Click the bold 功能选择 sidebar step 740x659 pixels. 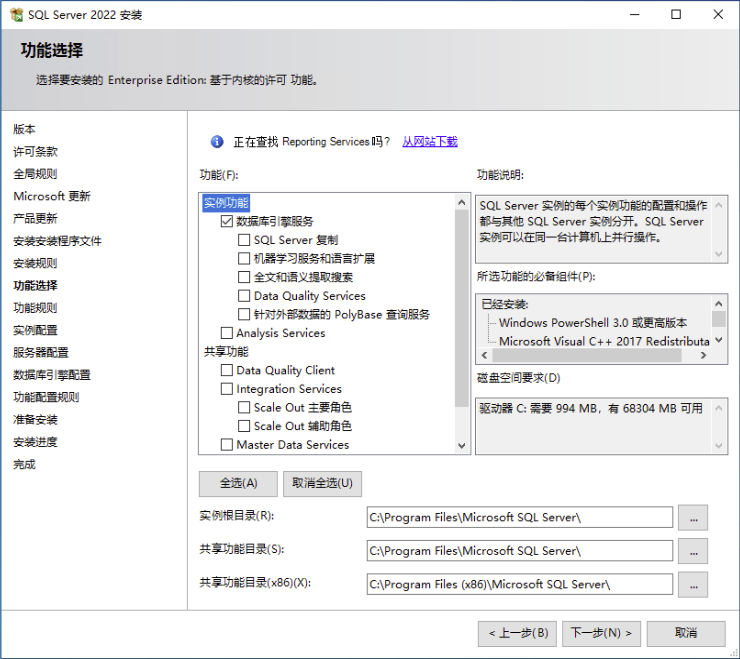[x=35, y=286]
